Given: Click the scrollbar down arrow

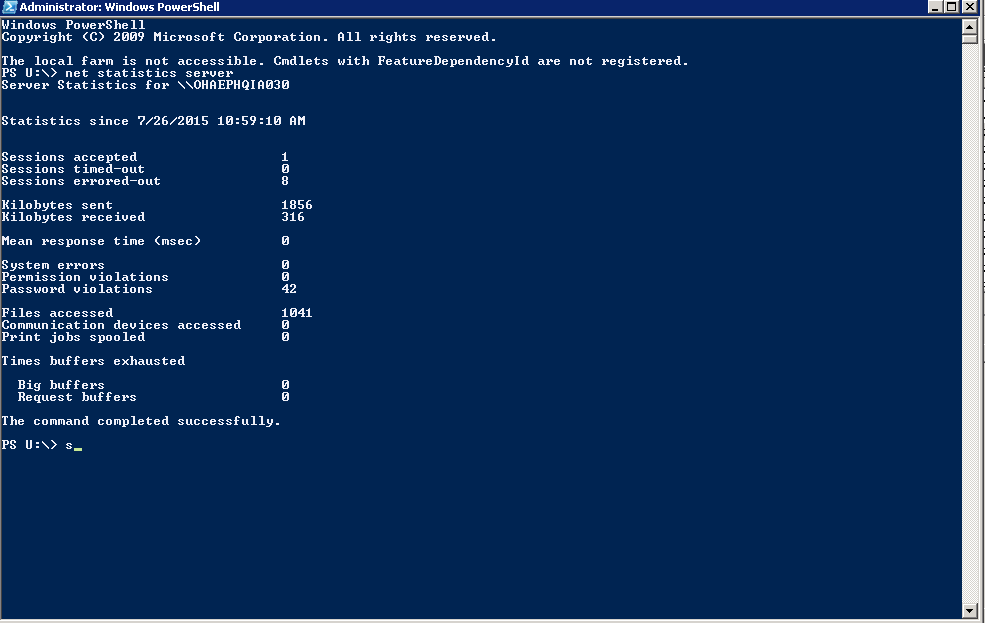Looking at the screenshot, I should click(971, 610).
